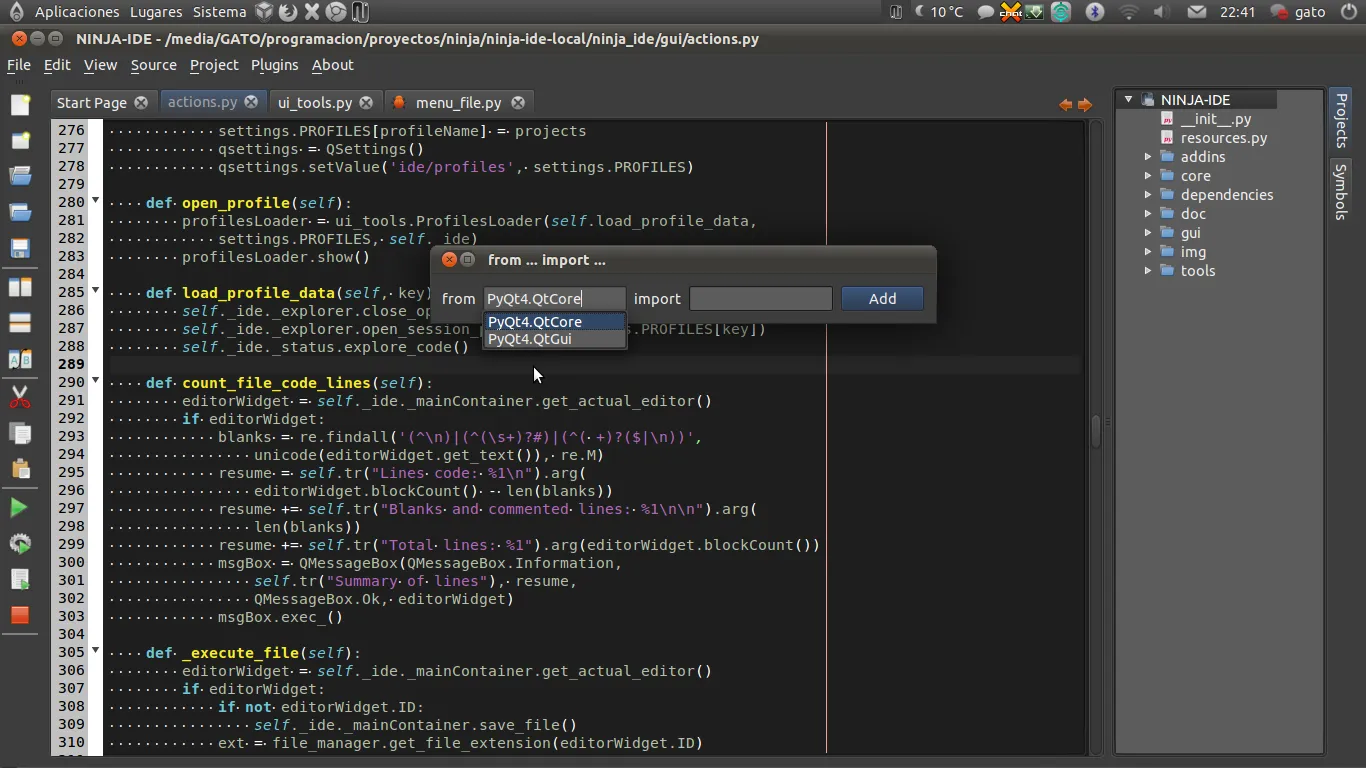Screen dimensions: 1366x768
Task: Open the split tabs horizontally icon
Action: click(x=20, y=287)
